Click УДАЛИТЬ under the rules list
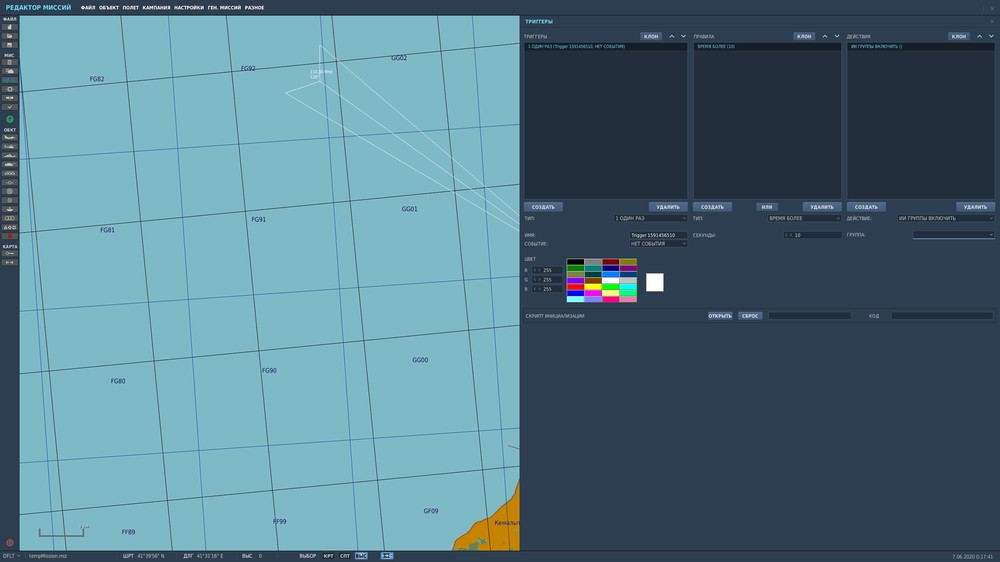This screenshot has height=562, width=1000. point(821,207)
